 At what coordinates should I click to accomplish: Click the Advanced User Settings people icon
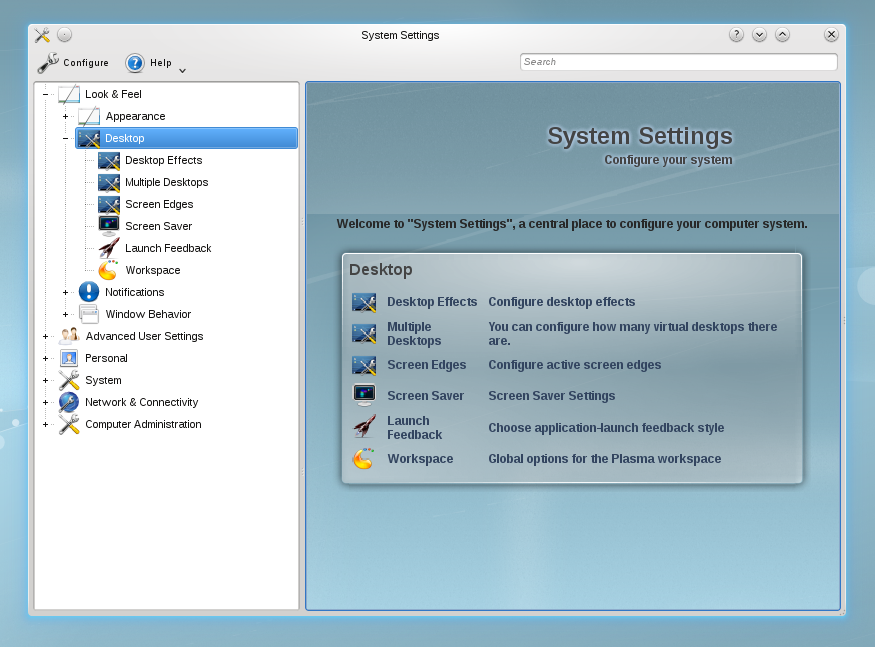click(69, 336)
